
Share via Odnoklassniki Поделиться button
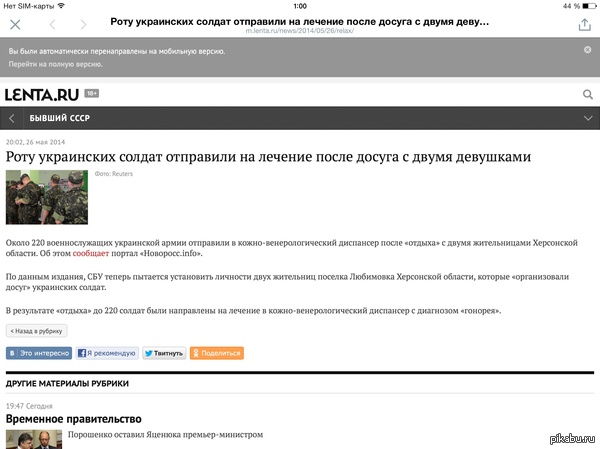[x=217, y=353]
